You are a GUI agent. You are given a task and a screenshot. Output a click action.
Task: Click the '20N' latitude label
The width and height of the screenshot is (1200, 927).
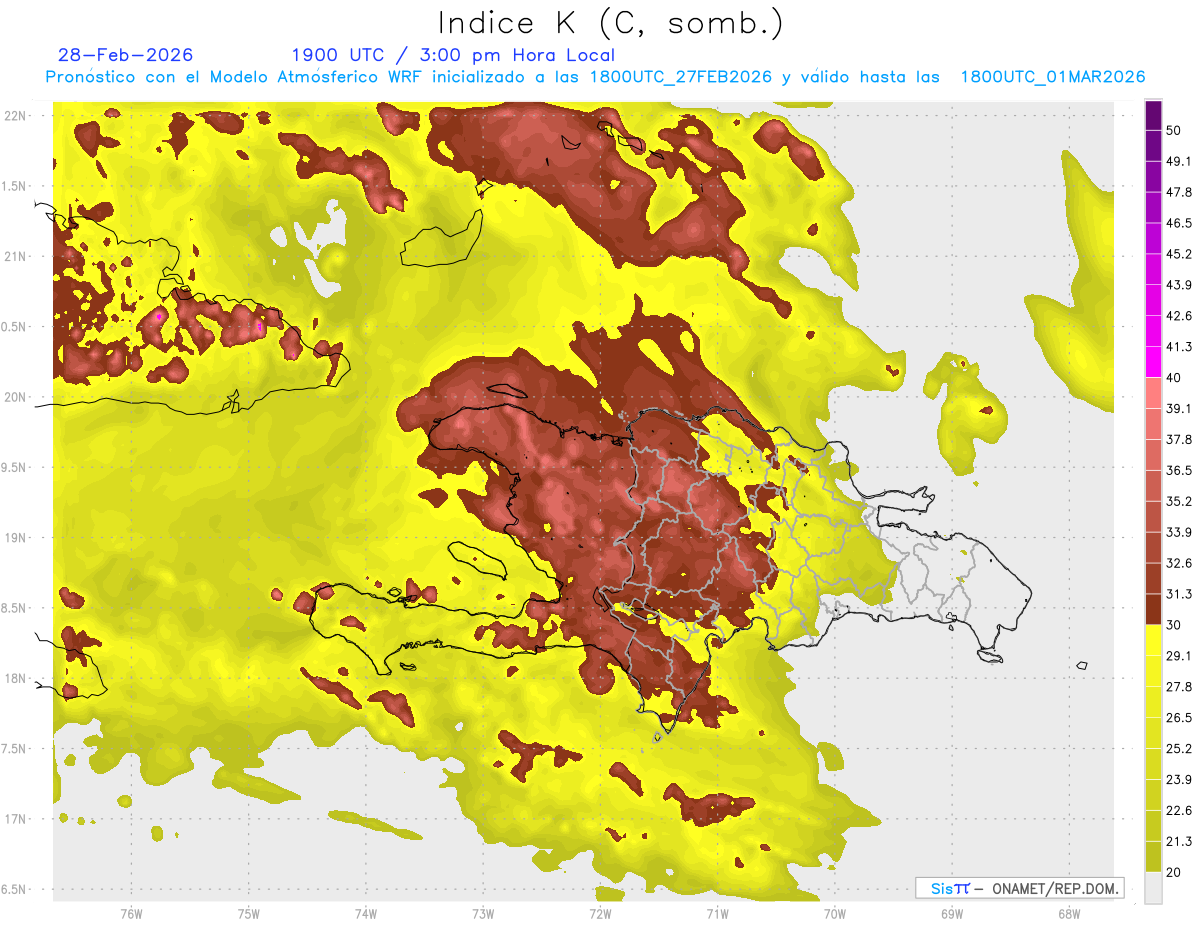pos(15,397)
